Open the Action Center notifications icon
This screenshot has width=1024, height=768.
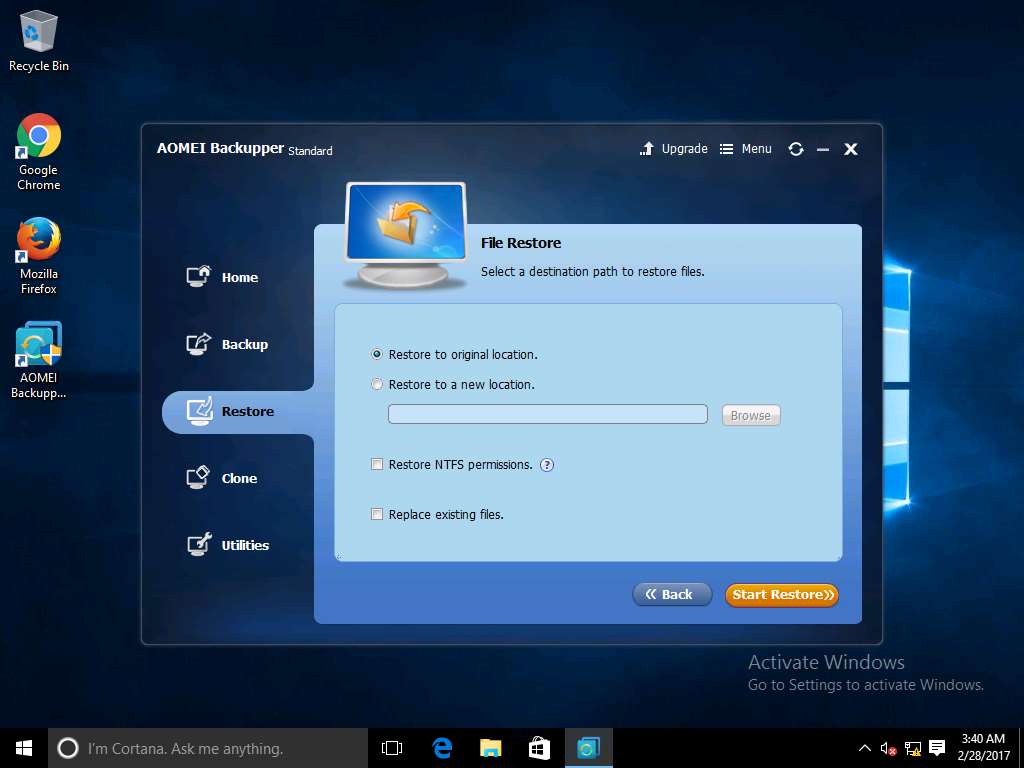click(x=937, y=748)
